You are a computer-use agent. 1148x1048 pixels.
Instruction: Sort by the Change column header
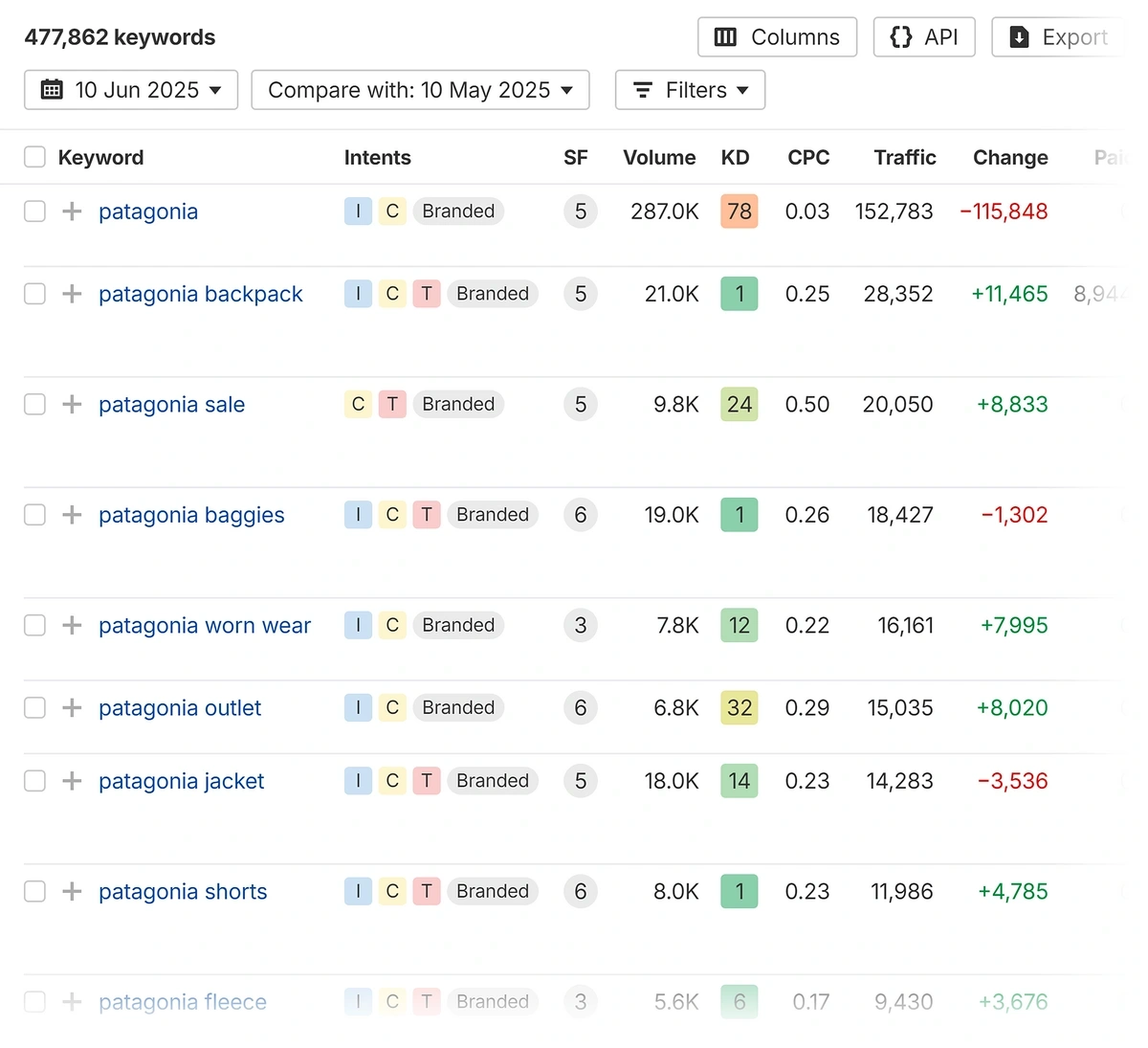point(1010,157)
